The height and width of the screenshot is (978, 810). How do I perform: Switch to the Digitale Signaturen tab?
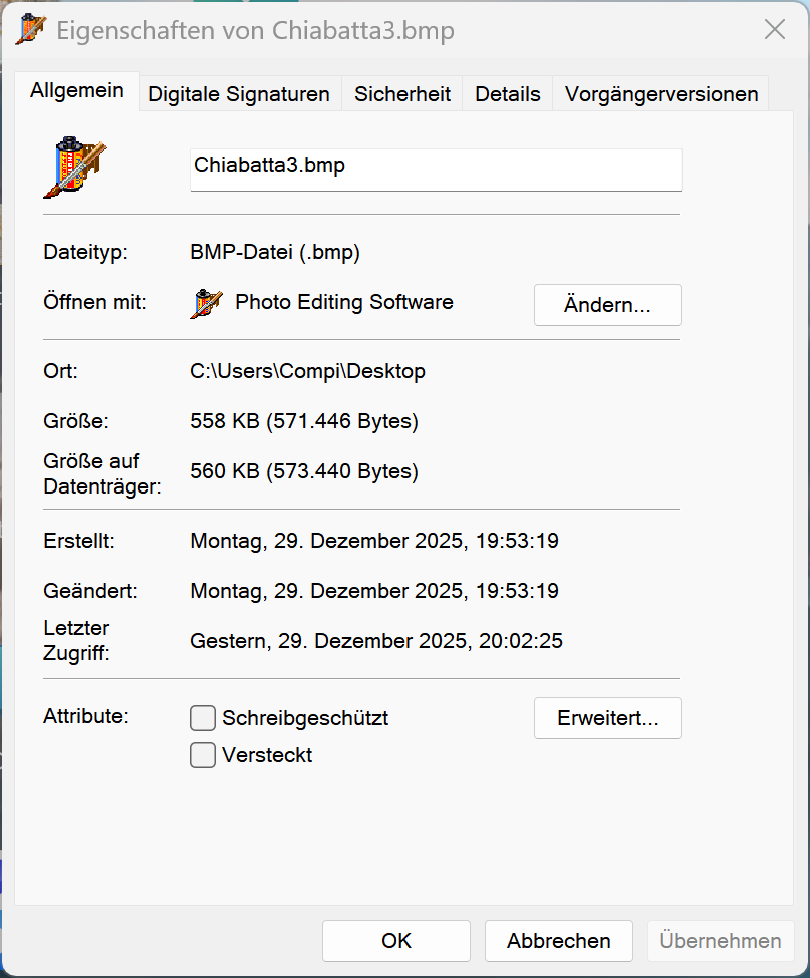tap(239, 94)
